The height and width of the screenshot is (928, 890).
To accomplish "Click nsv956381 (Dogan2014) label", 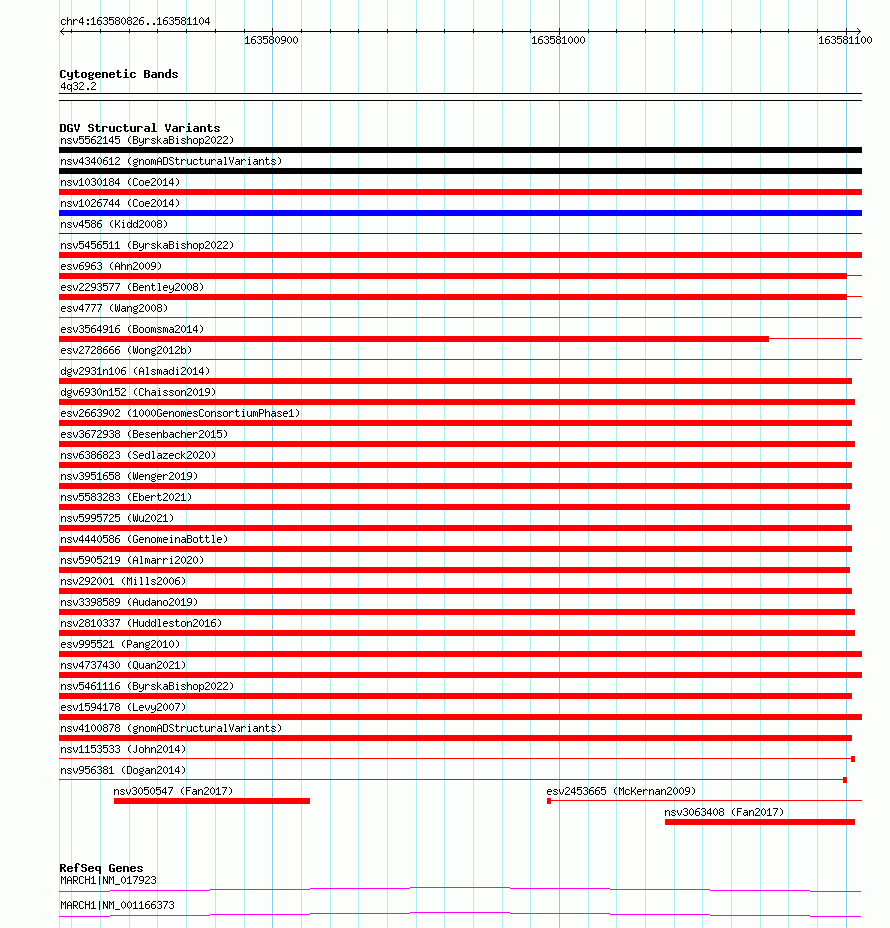I will pos(122,771).
